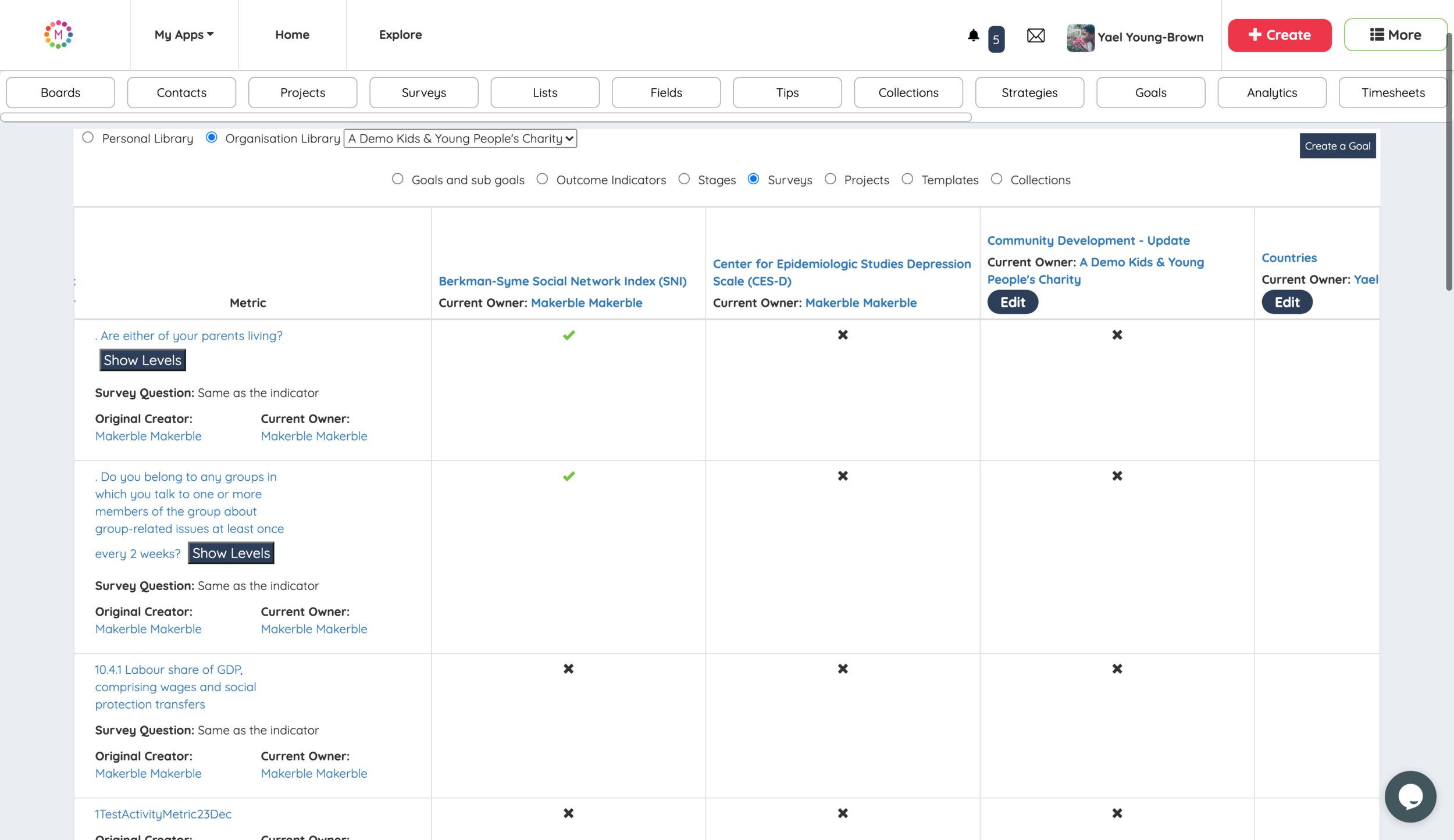Open the Collections tab
Viewport: 1454px width, 840px height.
click(908, 92)
